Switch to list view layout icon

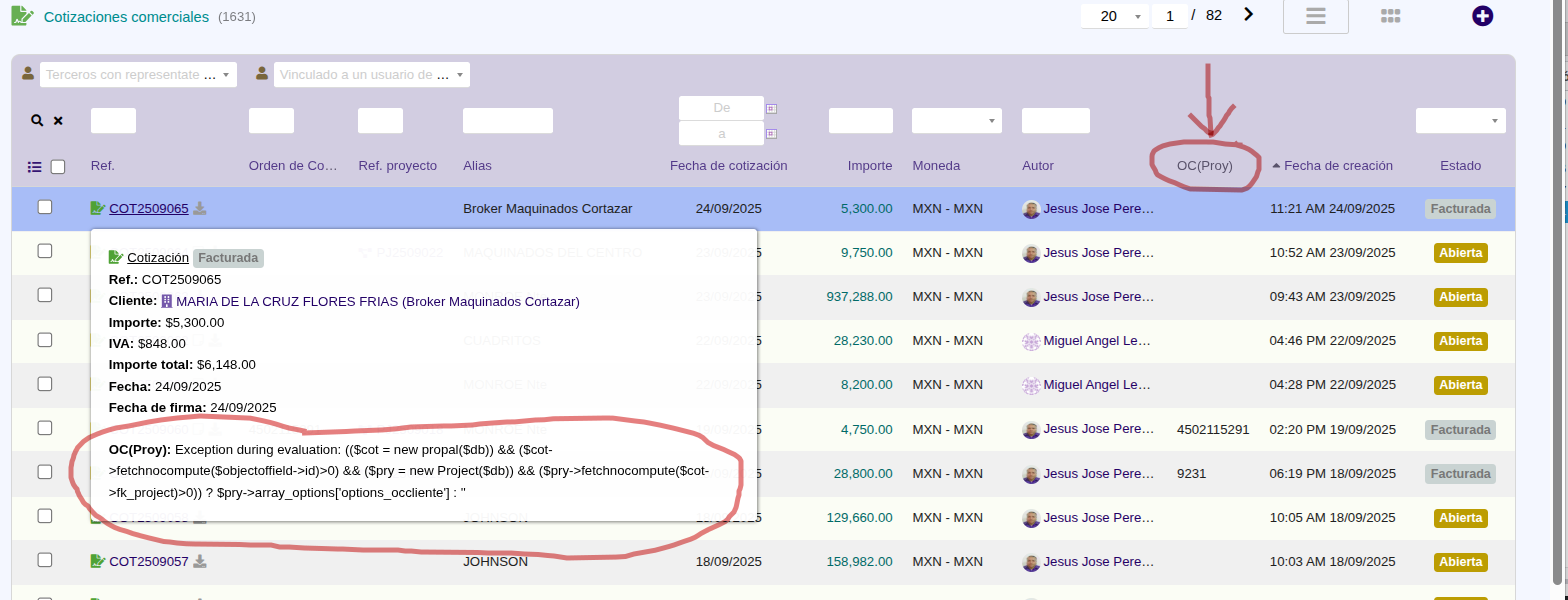[x=1315, y=16]
